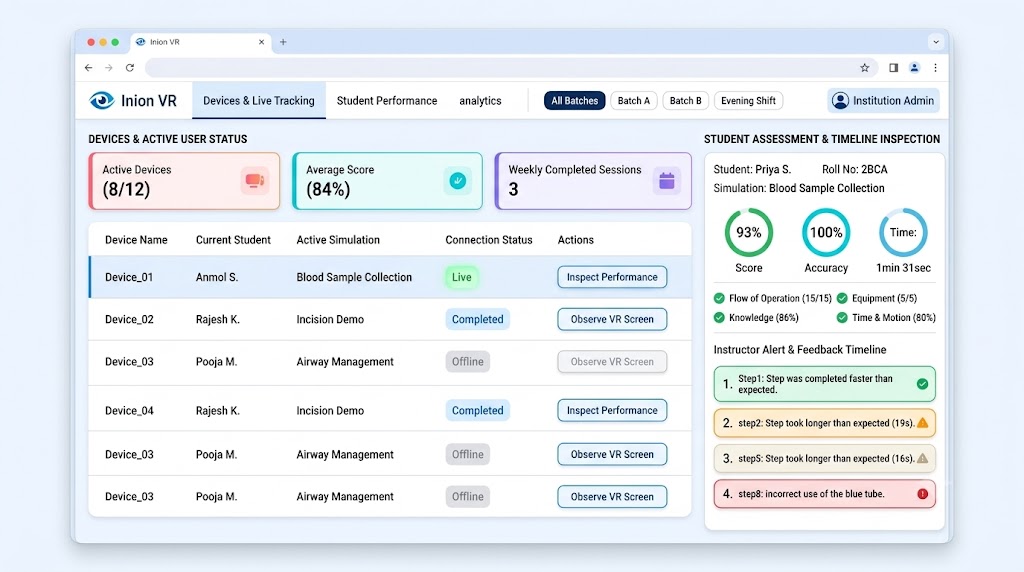Close the Inion VR browser tab

[261, 42]
